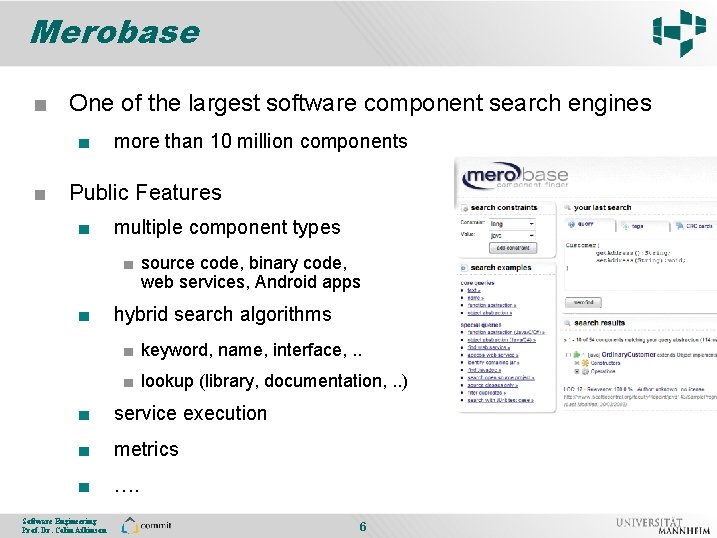Click the 'identify containing jar' example link

[x=493, y=362]
